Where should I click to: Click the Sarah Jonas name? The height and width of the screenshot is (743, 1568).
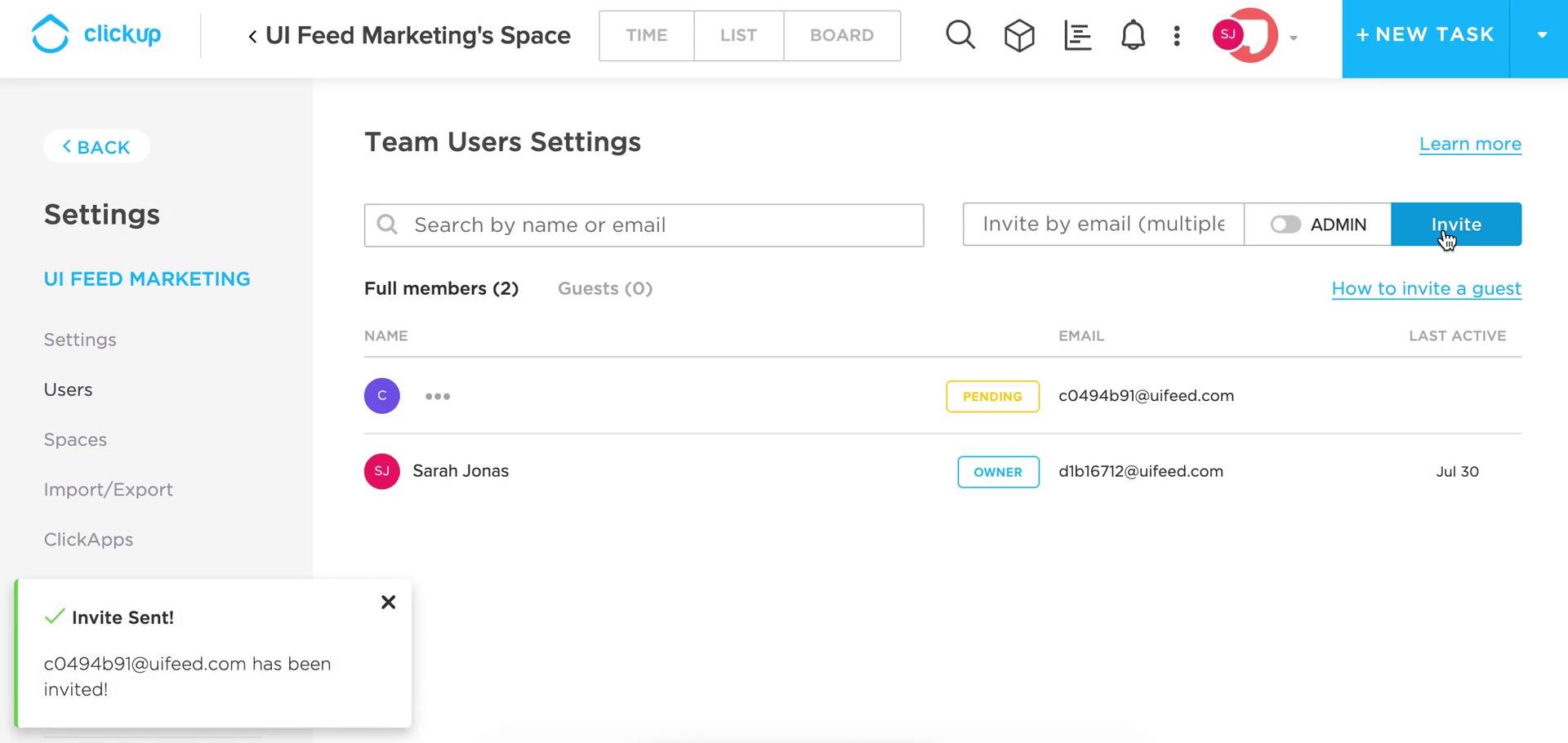pos(461,471)
